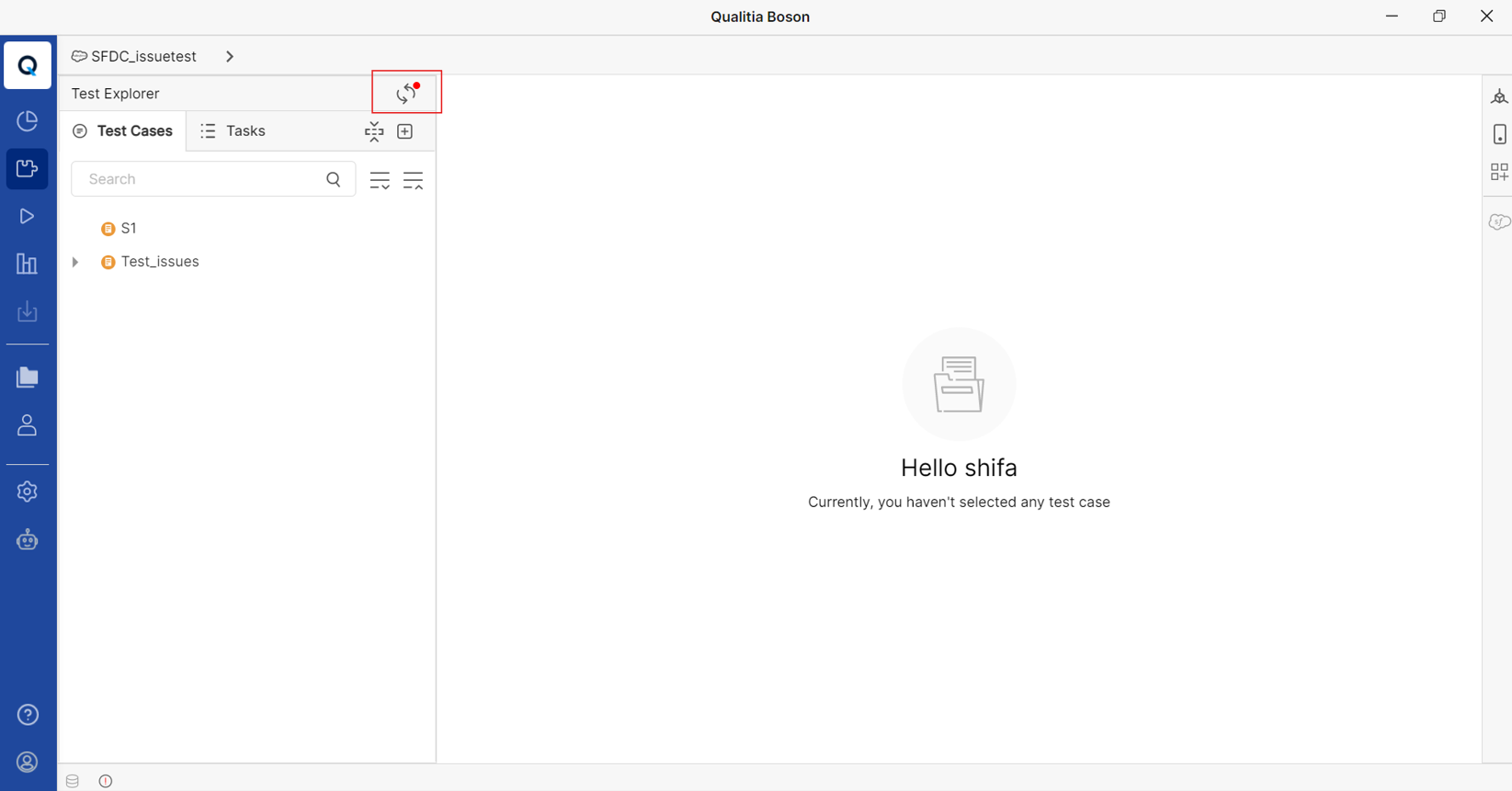Switch to the Tasks tab
Image resolution: width=1512 pixels, height=791 pixels.
(233, 131)
